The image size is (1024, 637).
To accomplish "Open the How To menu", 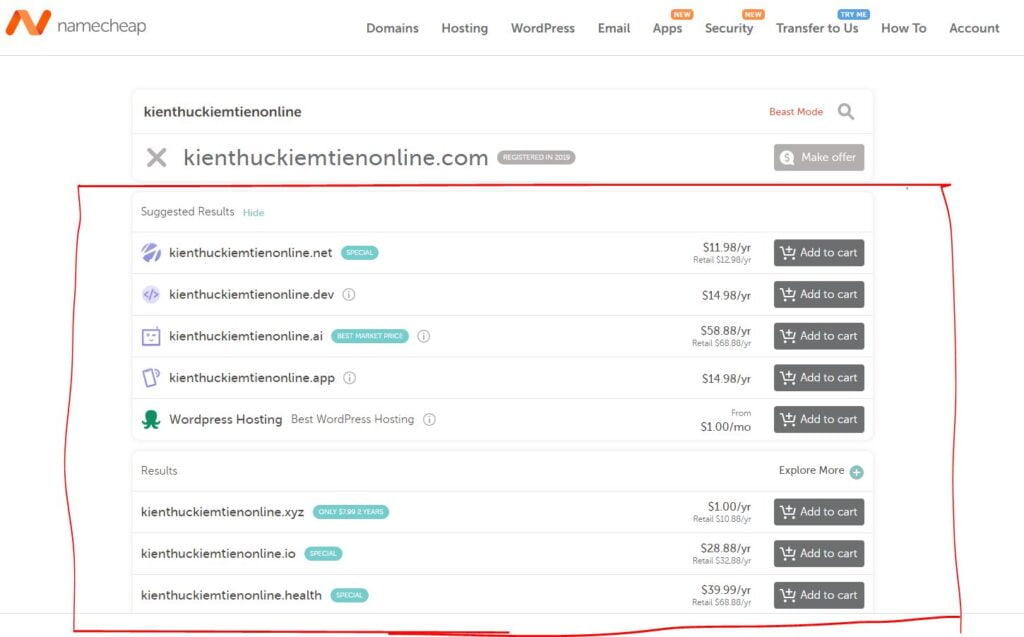I will (x=904, y=28).
